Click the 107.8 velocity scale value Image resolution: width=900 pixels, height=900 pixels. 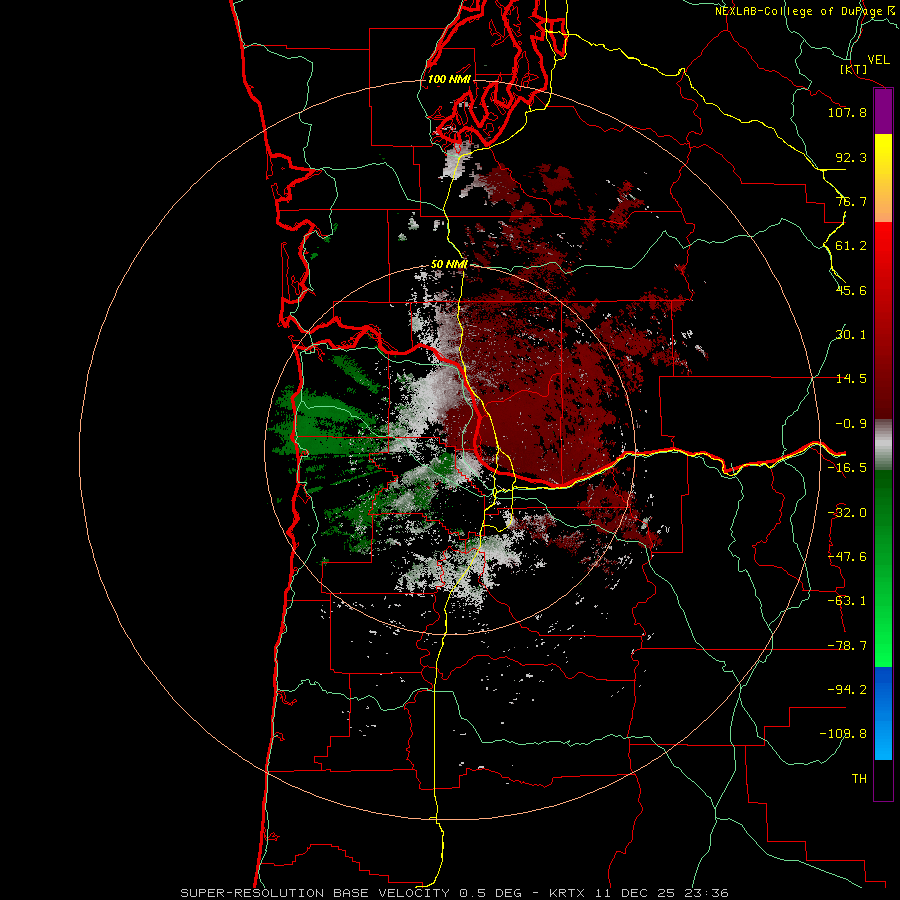847,112
